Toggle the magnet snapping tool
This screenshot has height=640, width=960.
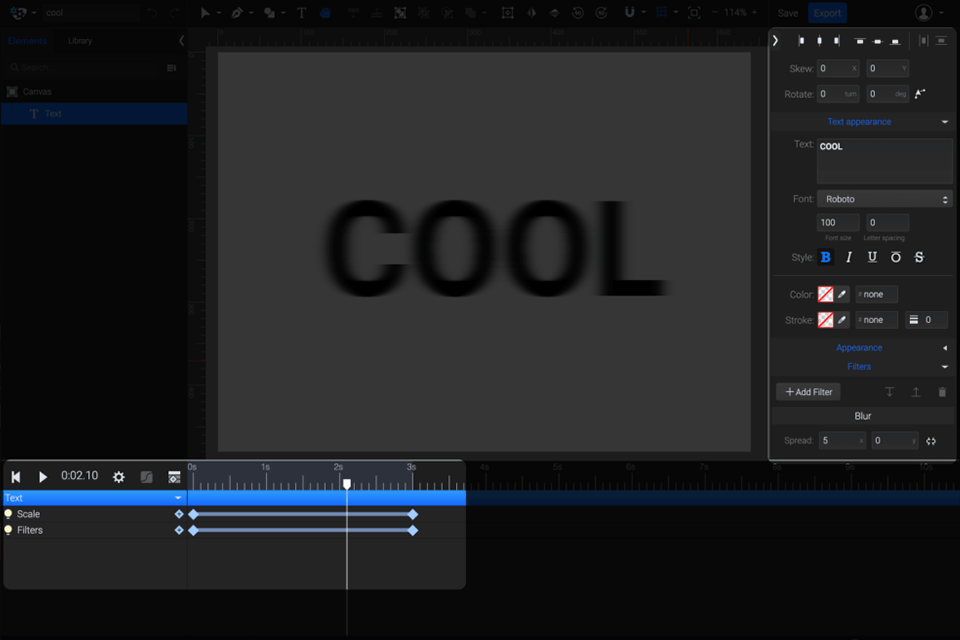(x=629, y=12)
